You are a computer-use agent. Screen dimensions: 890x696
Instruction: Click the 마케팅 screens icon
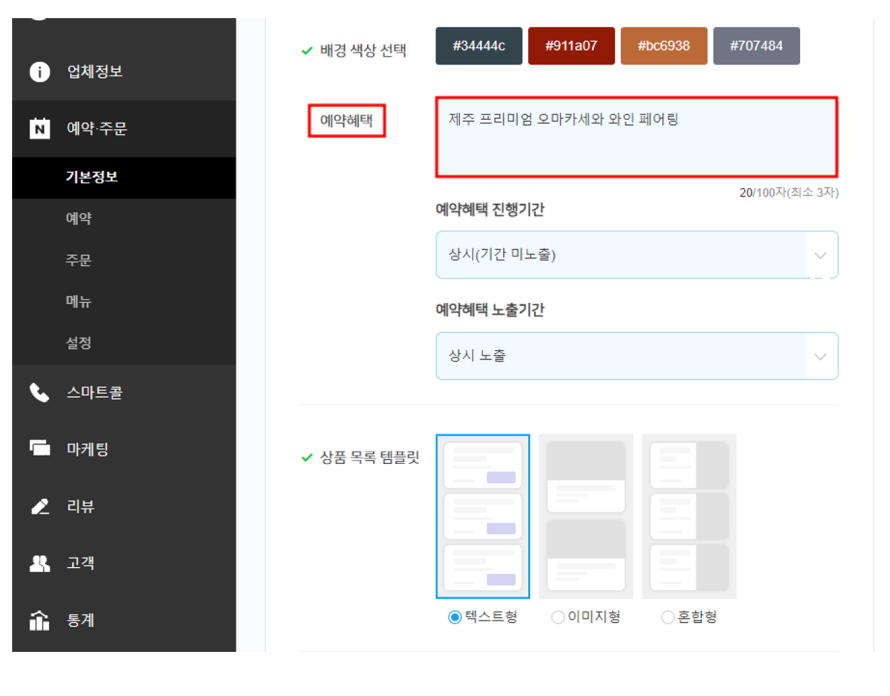(40, 448)
